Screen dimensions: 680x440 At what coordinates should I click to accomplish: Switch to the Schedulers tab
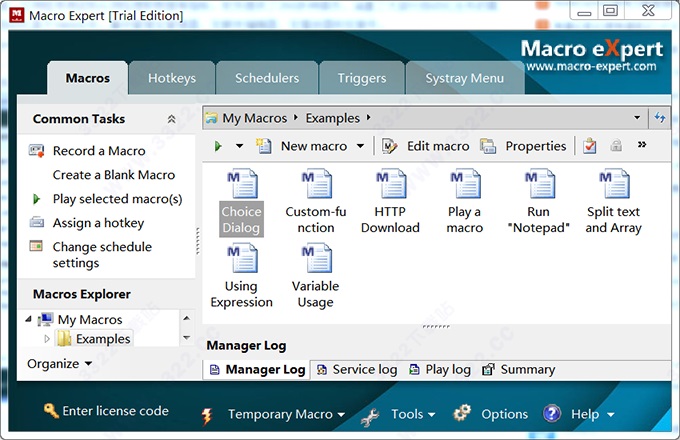coord(266,78)
